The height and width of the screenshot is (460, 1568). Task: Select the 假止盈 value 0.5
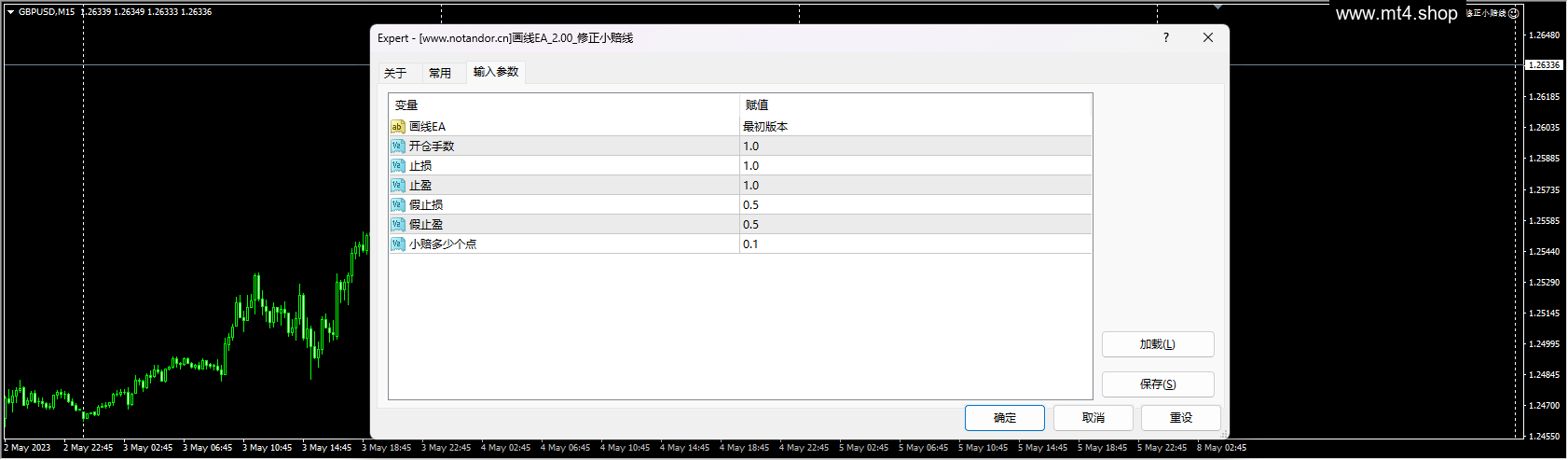pyautogui.click(x=915, y=225)
